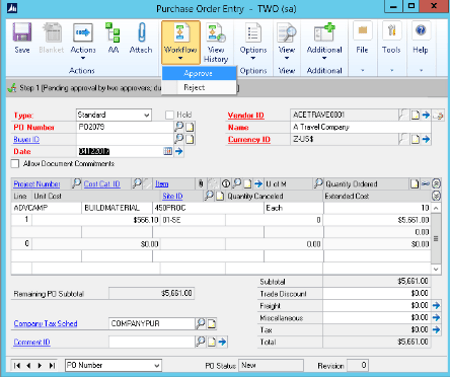The image size is (450, 377).
Task: Open the Actions ribbon dropdown
Action: click(x=83, y=41)
